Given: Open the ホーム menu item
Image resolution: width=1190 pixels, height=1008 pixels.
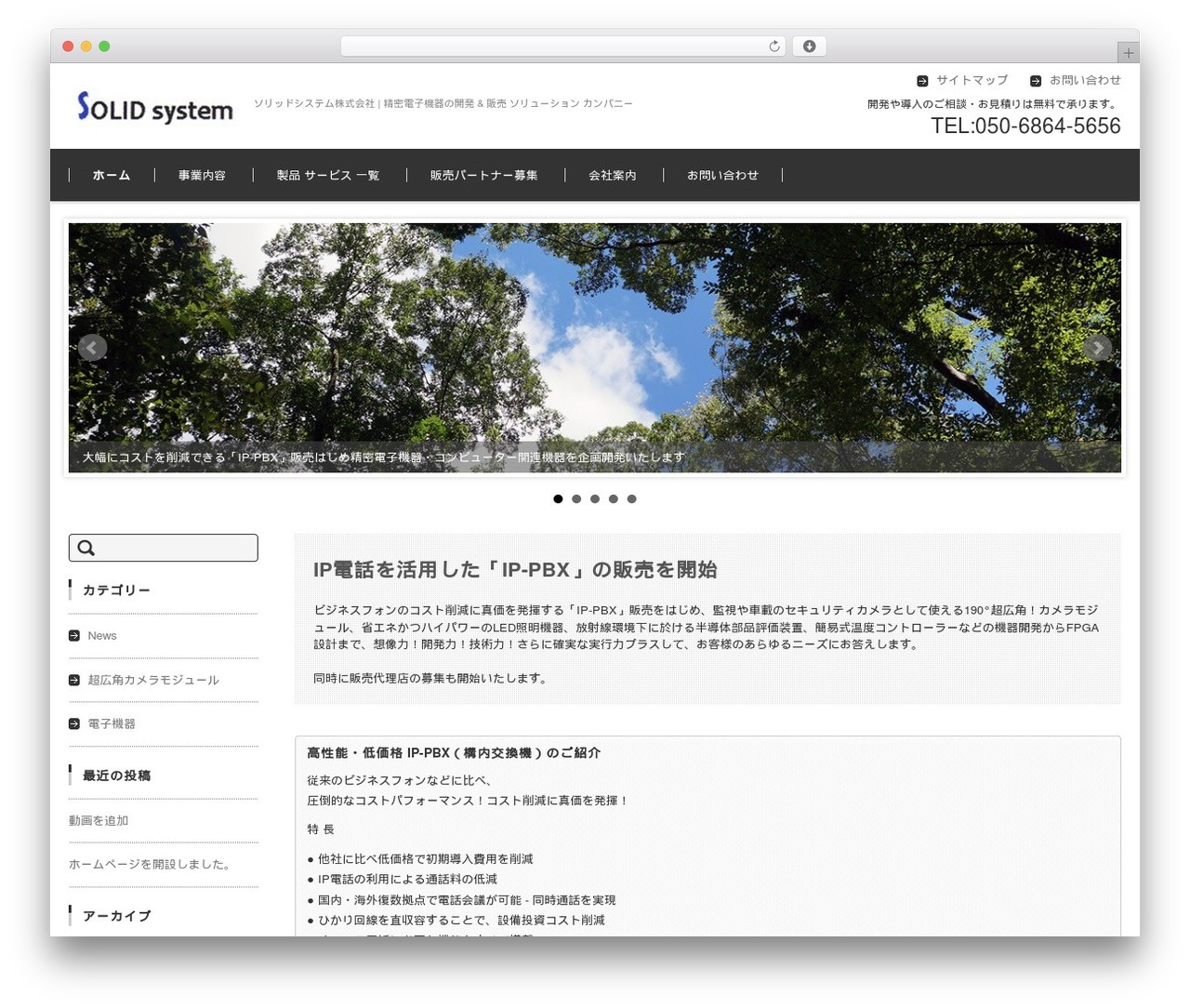Looking at the screenshot, I should 112,175.
